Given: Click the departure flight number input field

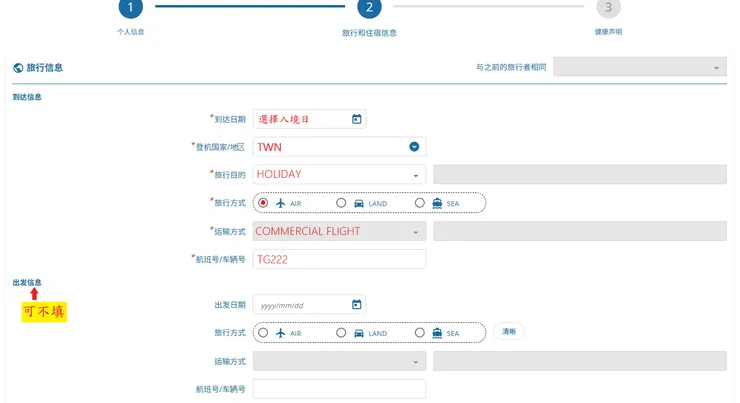Looking at the screenshot, I should click(x=339, y=389).
